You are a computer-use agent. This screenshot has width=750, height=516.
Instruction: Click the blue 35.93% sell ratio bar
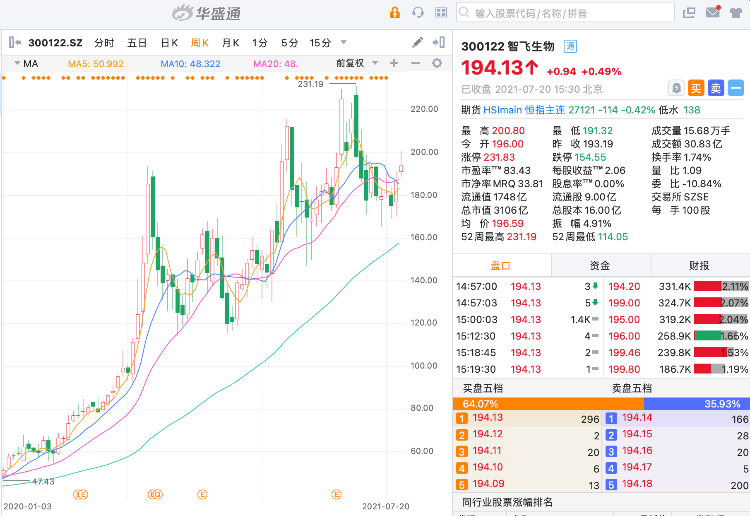[697, 404]
